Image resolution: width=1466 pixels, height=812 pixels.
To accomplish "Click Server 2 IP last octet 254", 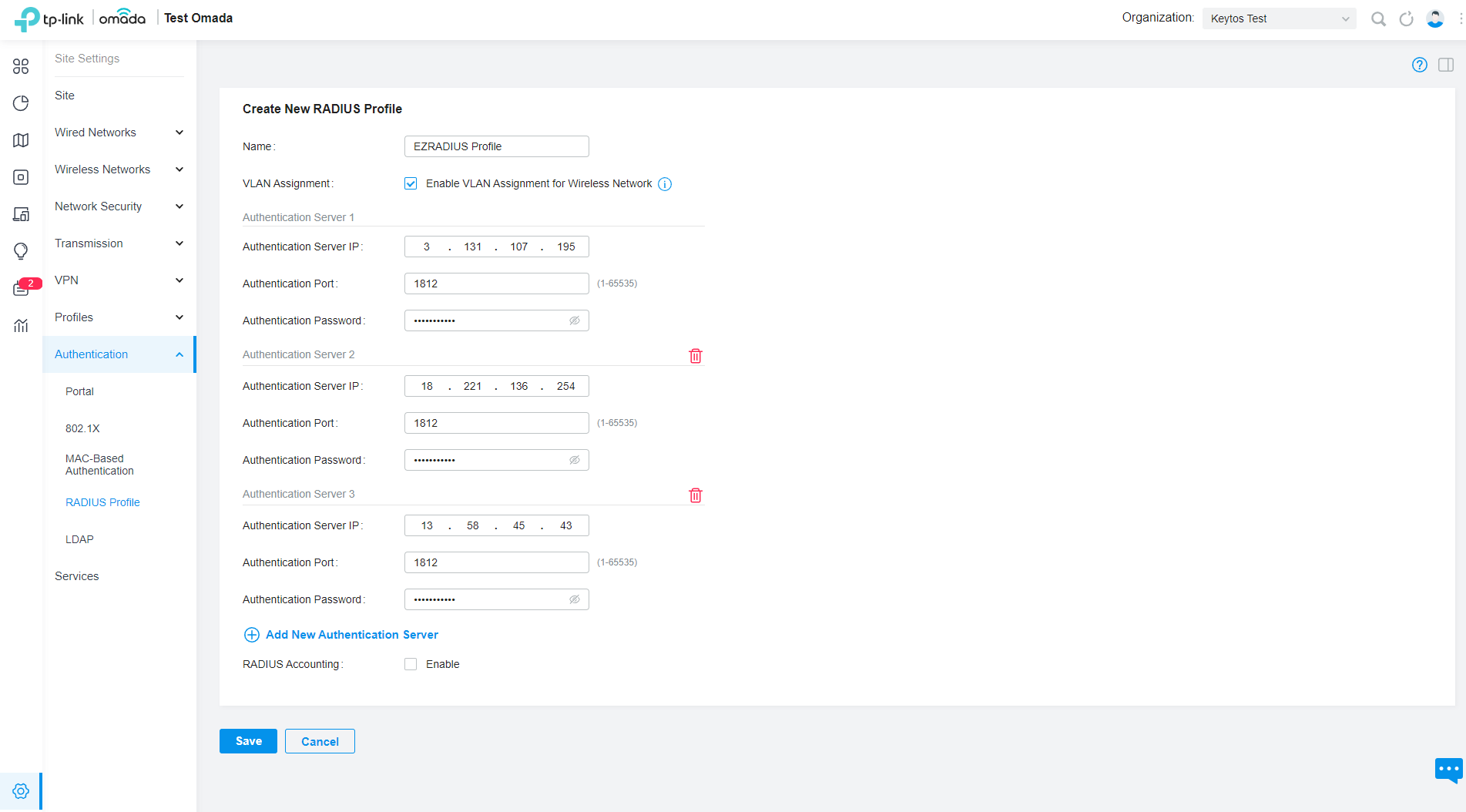I will (x=566, y=386).
